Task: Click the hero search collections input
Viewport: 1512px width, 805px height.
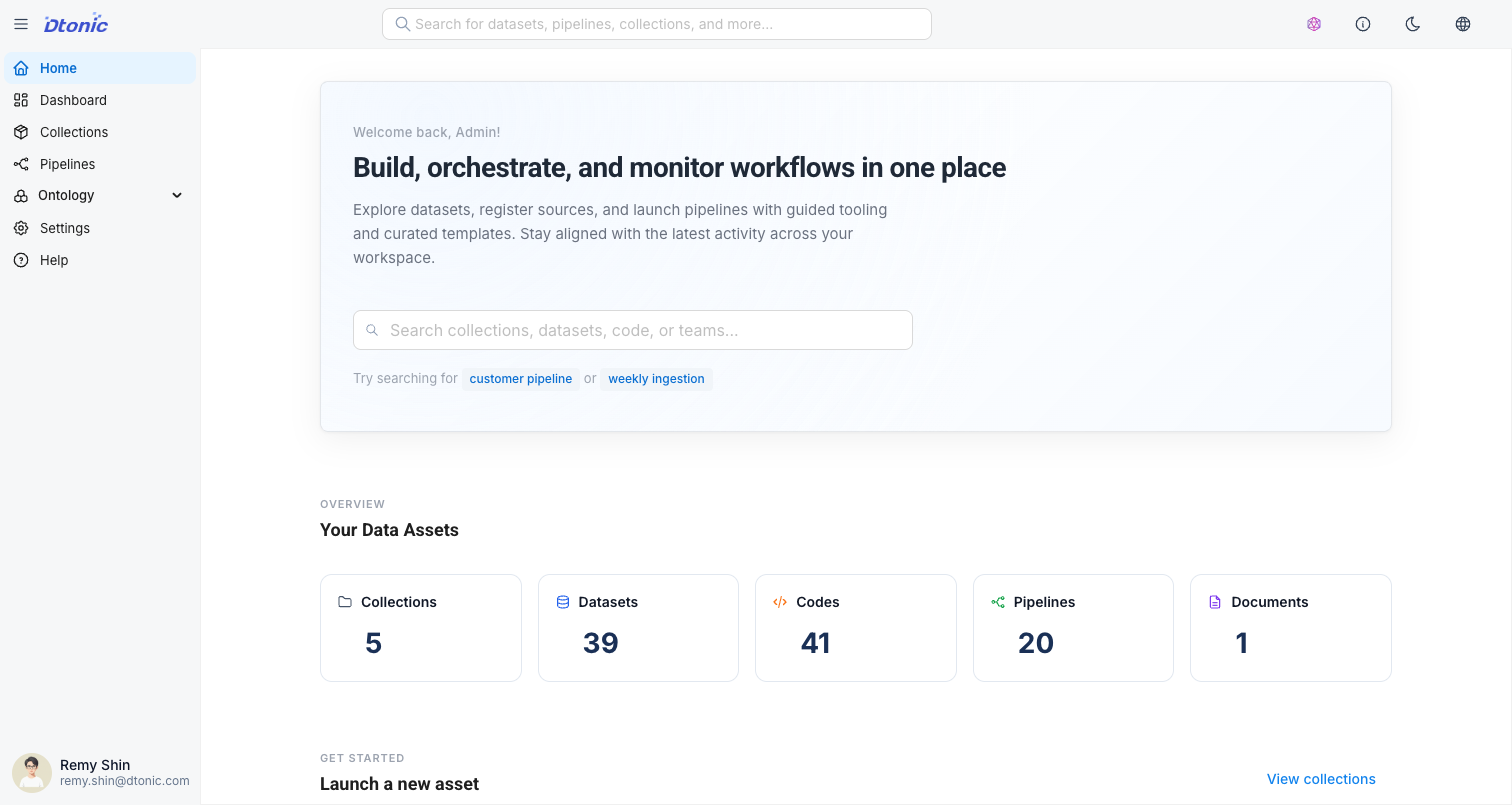Action: tap(633, 330)
